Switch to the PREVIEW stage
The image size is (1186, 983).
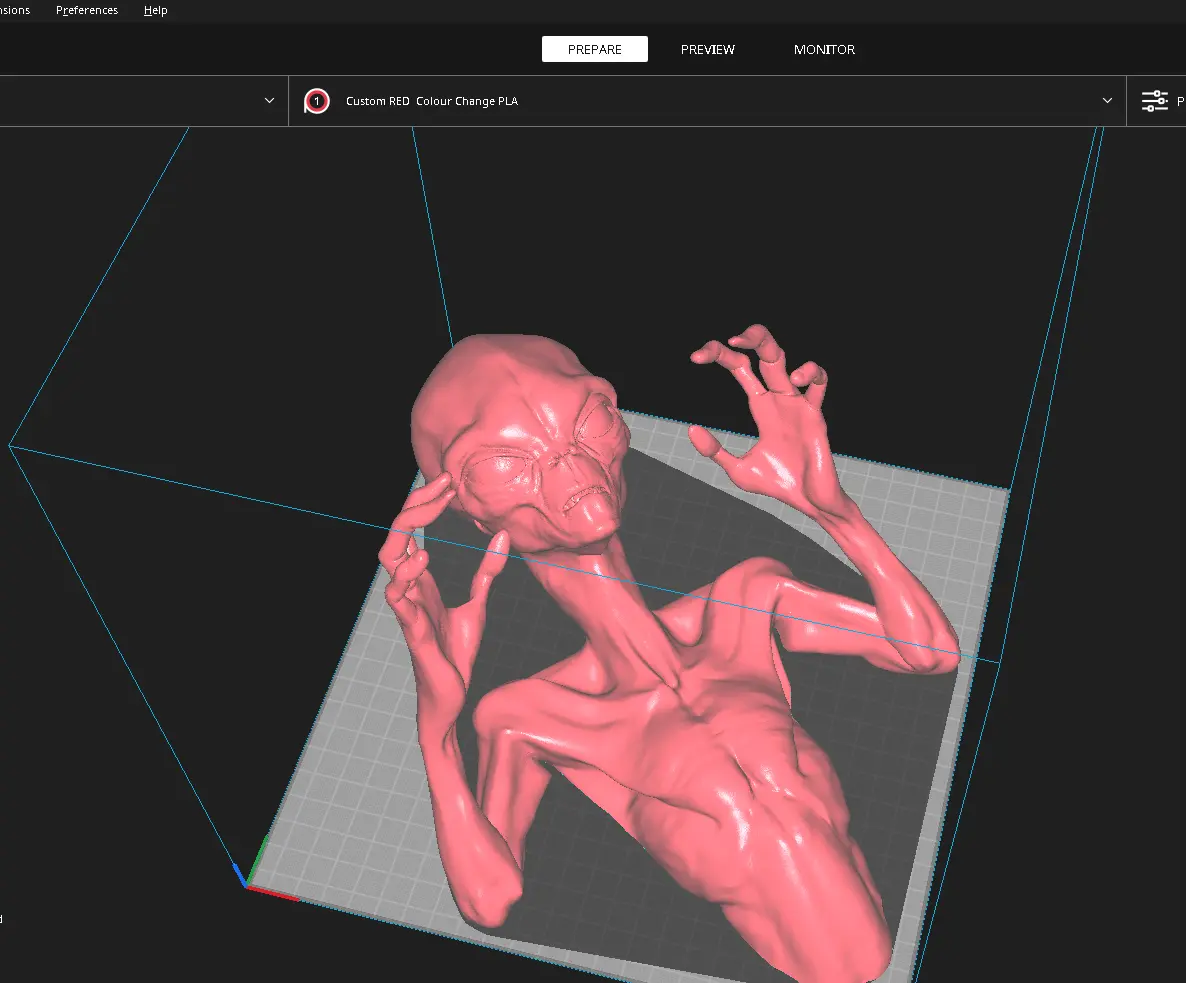(707, 49)
